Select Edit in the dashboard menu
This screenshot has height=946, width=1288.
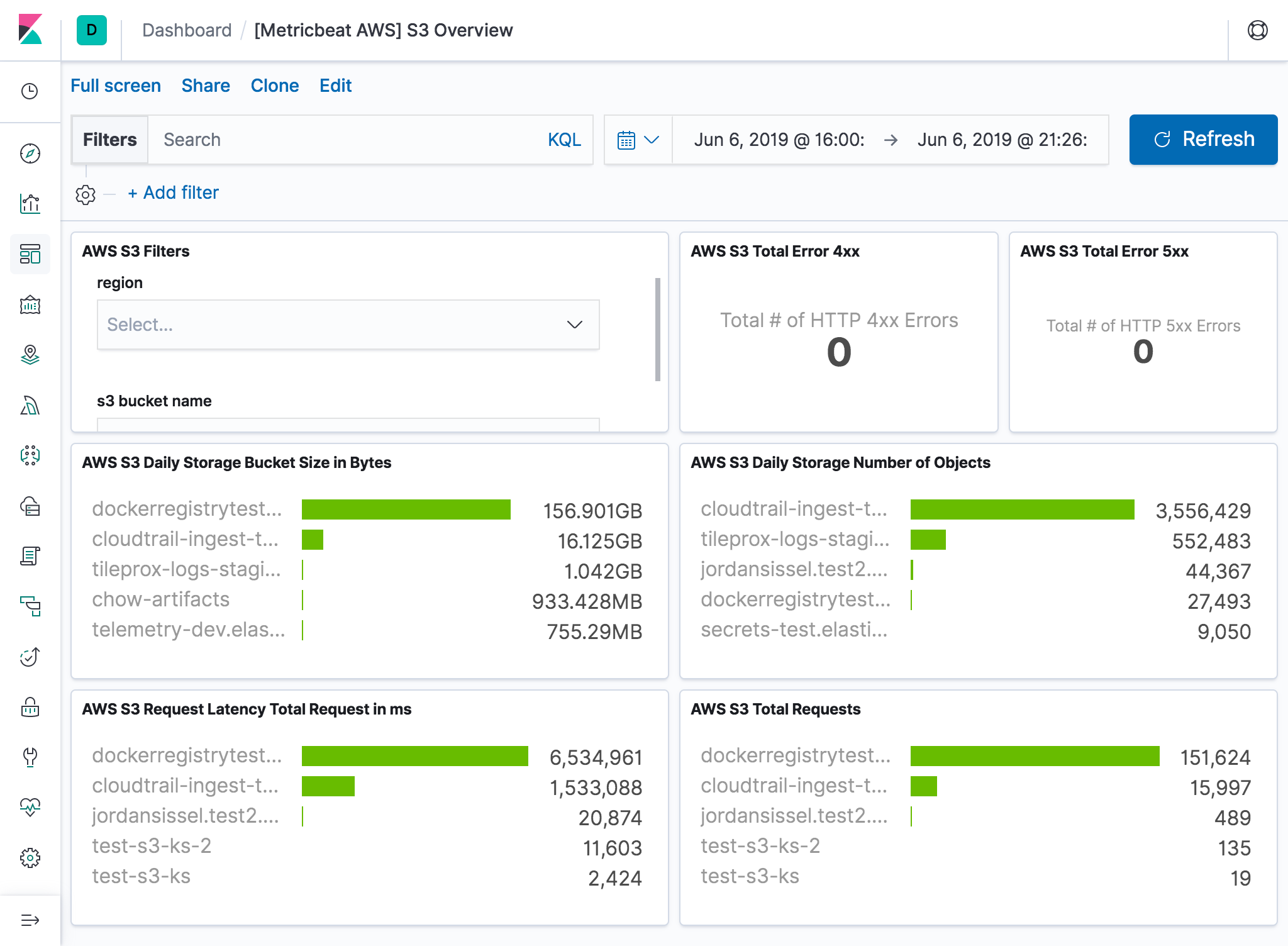[335, 86]
